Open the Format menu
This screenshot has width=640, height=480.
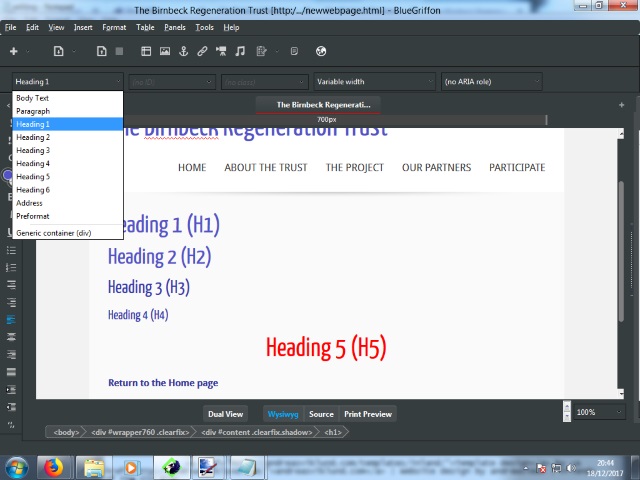pyautogui.click(x=114, y=27)
